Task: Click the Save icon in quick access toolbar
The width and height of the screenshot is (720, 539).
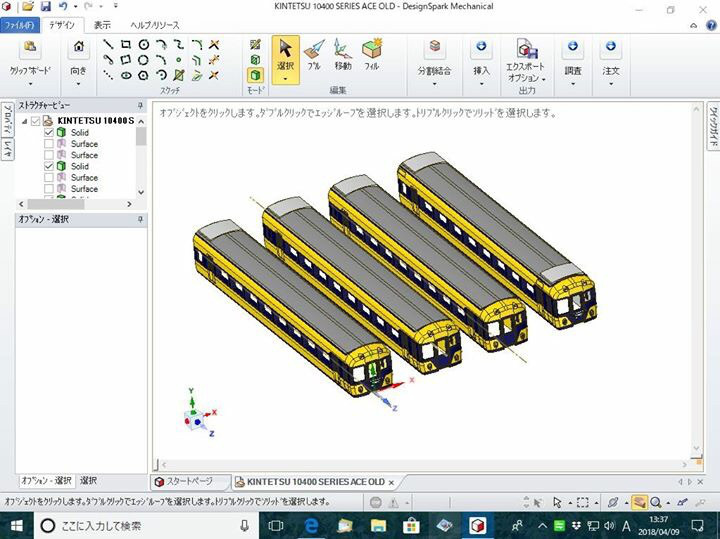Action: (45, 6)
